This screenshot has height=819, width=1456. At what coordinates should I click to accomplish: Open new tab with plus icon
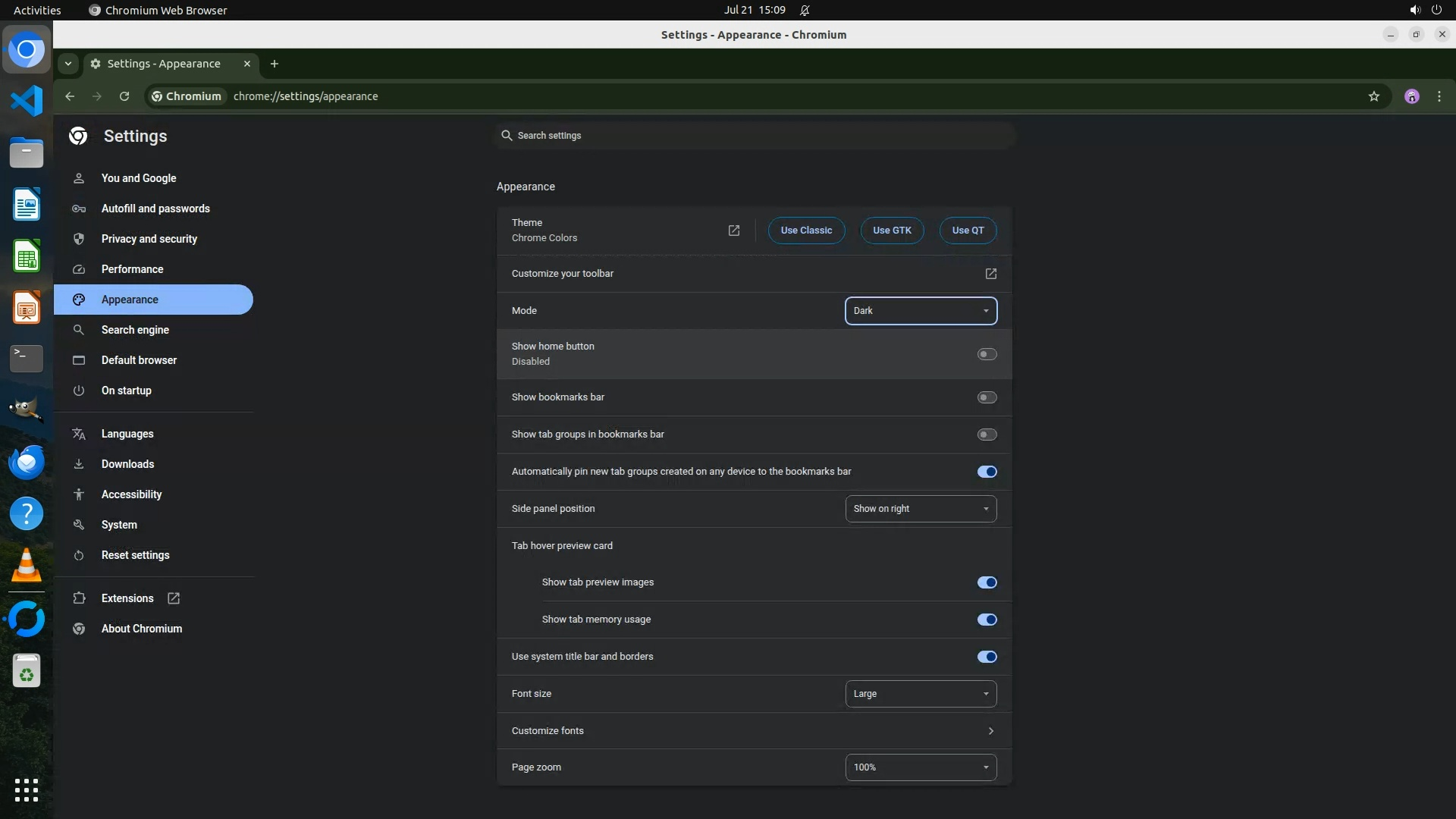pyautogui.click(x=275, y=64)
